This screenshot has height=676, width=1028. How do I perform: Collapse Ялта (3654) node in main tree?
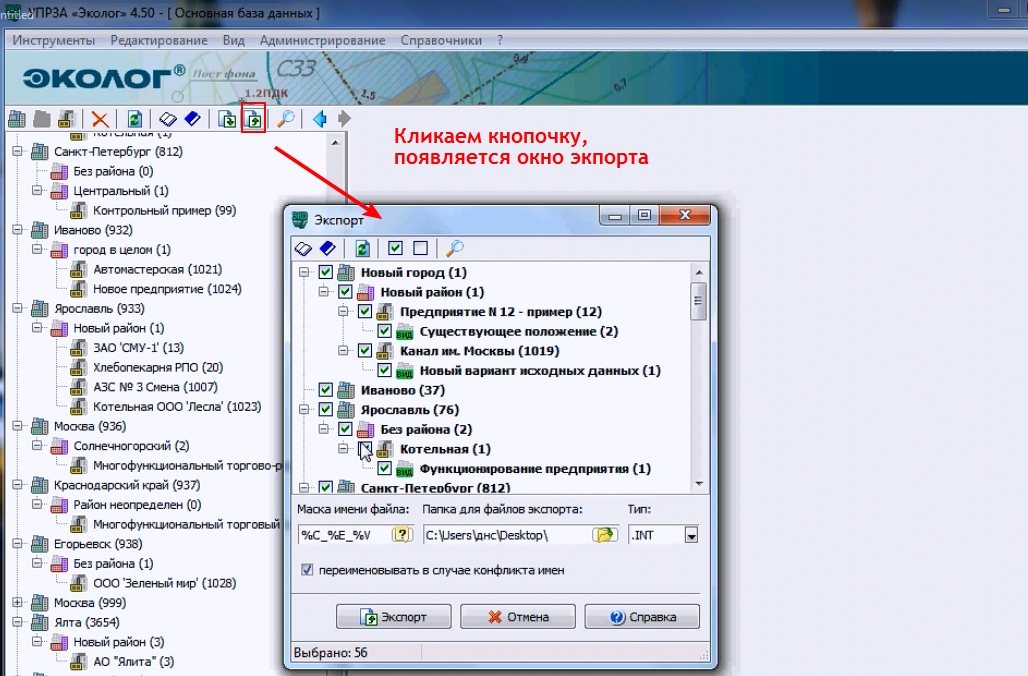(x=18, y=622)
